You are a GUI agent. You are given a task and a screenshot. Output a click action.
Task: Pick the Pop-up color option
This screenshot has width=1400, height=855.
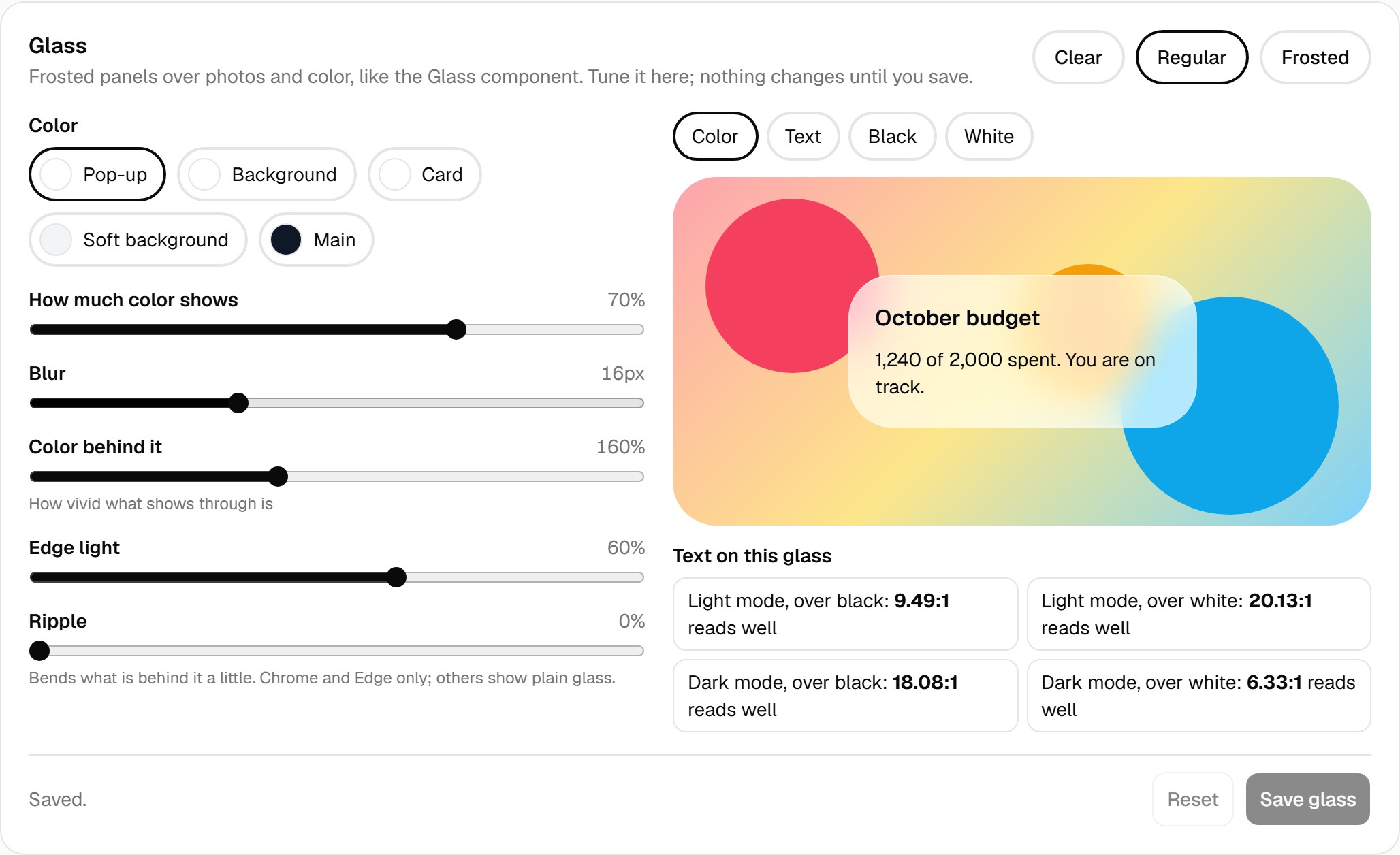97,174
